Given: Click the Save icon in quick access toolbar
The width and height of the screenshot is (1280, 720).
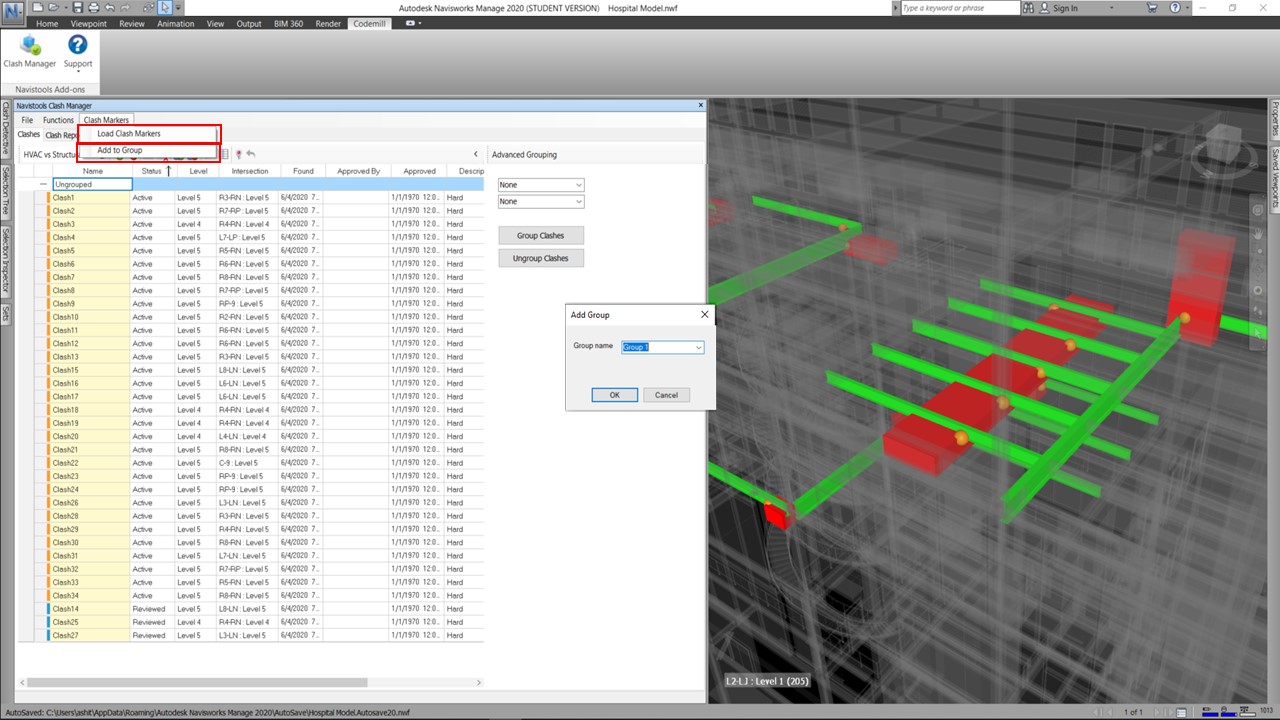Looking at the screenshot, I should point(78,8).
